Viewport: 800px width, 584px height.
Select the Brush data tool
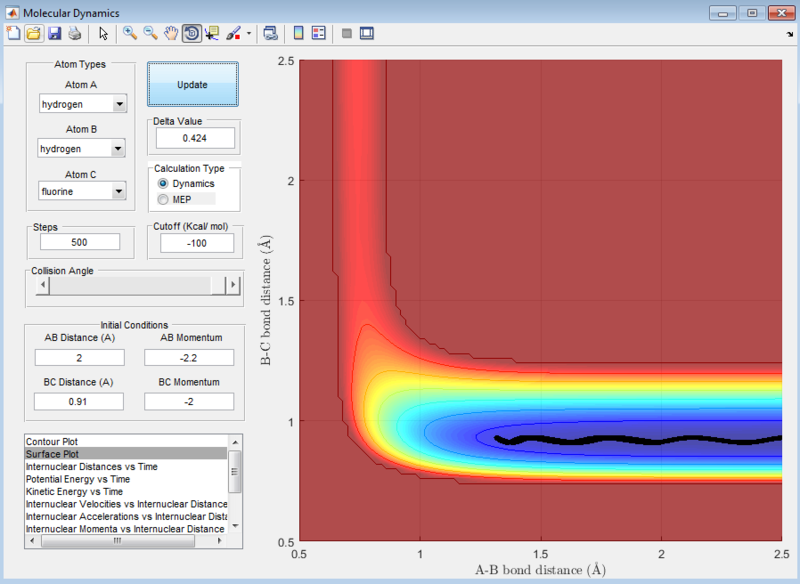pos(233,34)
